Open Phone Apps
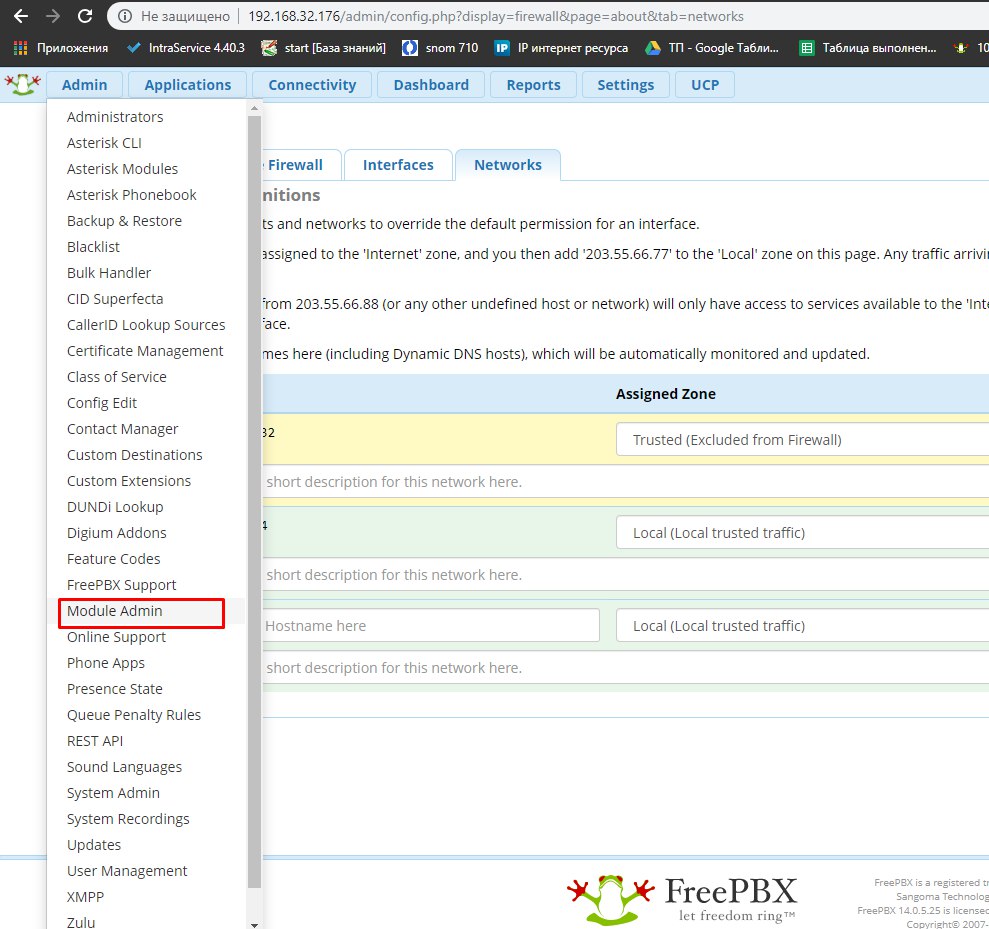989x929 pixels. (x=106, y=663)
